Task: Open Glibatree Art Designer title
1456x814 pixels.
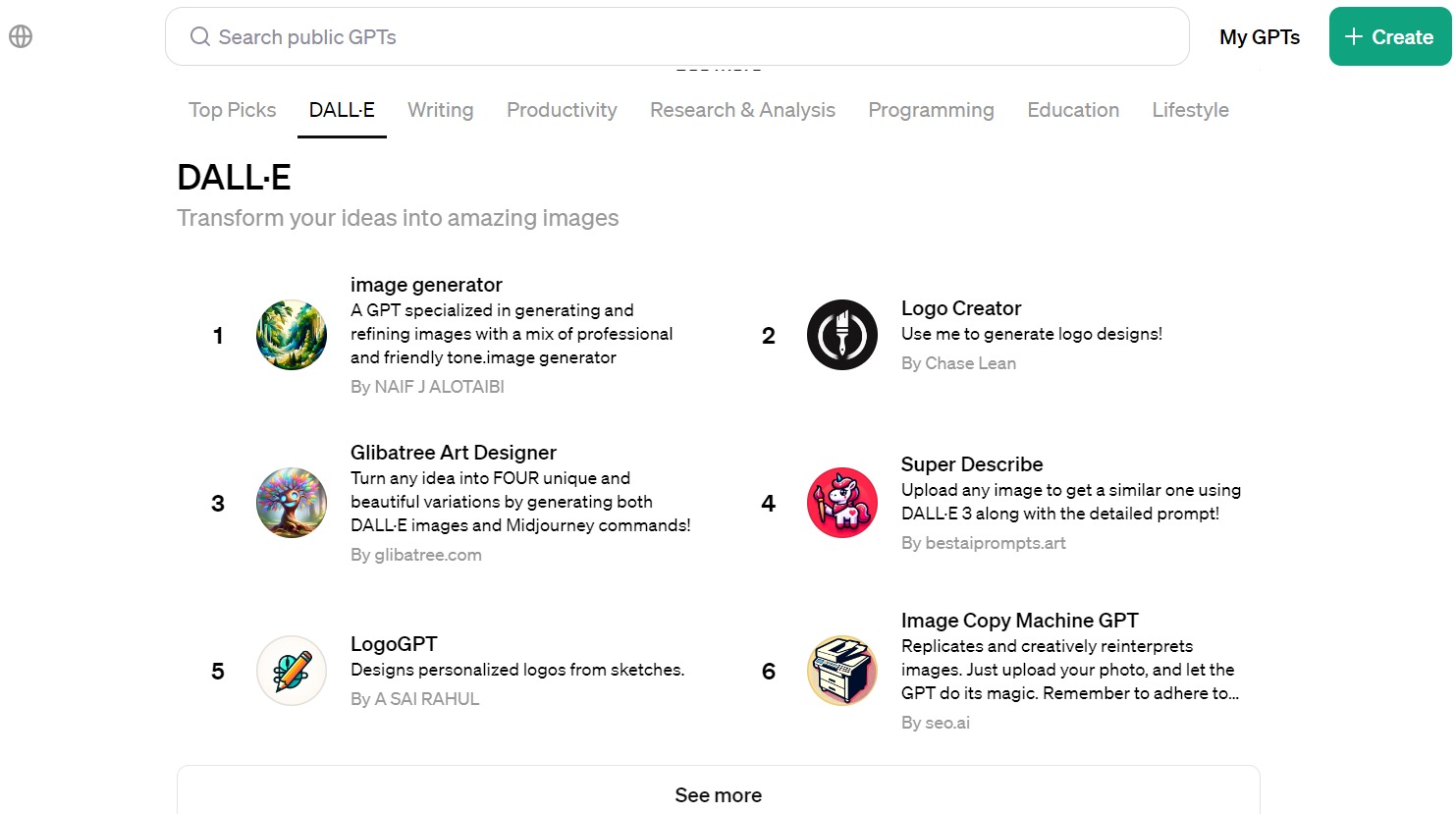Action: point(454,453)
